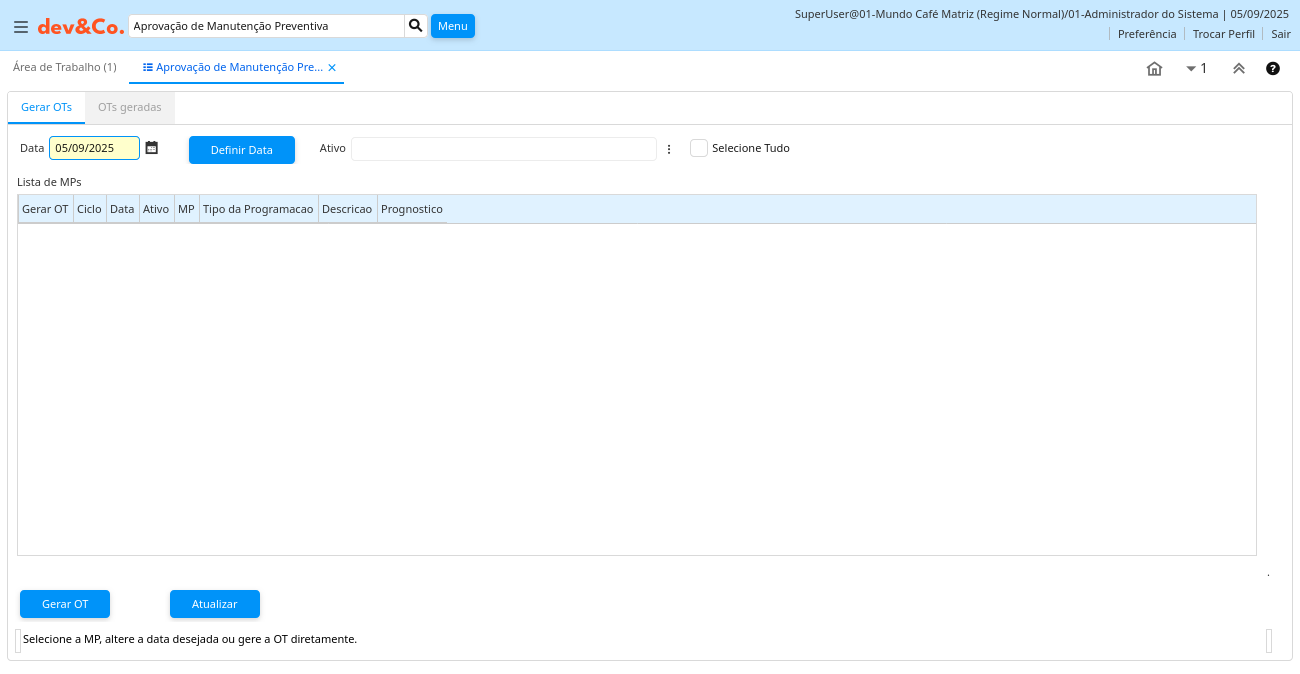The height and width of the screenshot is (674, 1300).
Task: Collapse the header with double chevron icon
Action: coord(1238,69)
